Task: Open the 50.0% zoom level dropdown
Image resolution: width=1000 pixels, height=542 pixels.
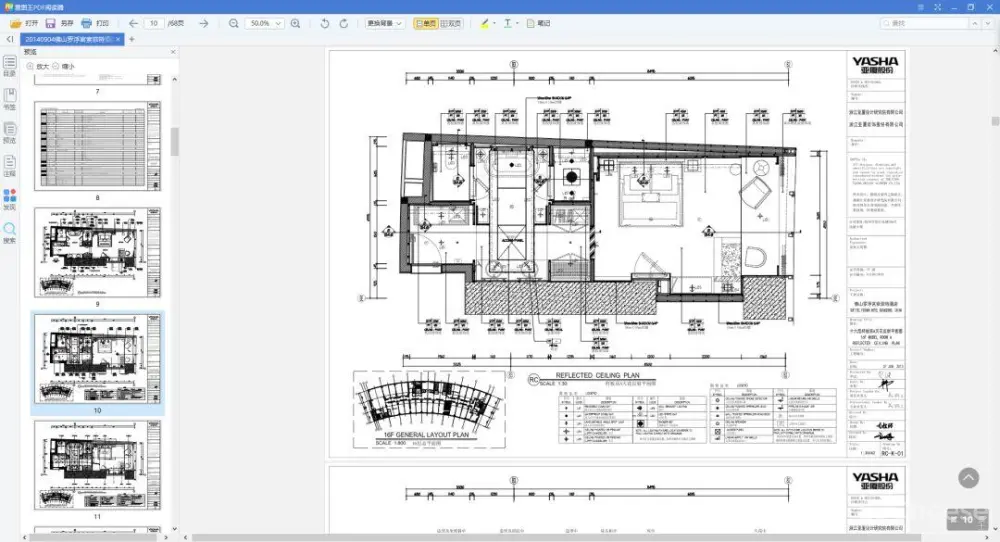Action: (x=264, y=22)
